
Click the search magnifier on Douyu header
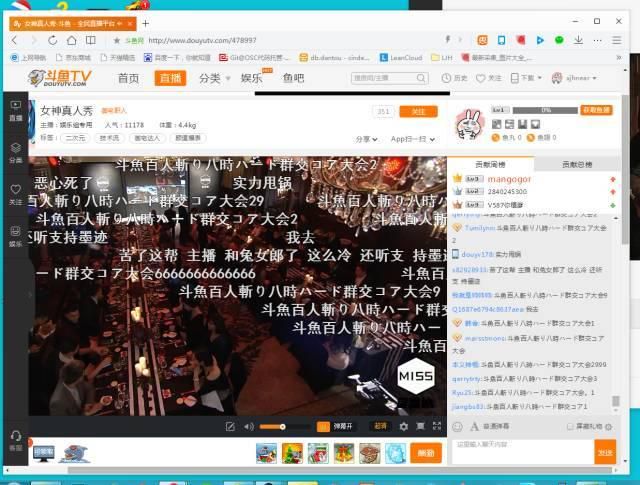421,78
